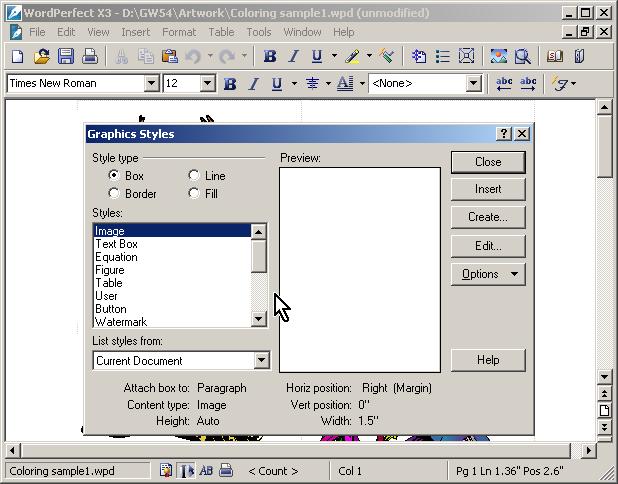
Task: Click the Cut scissors icon
Action: [x=121, y=56]
